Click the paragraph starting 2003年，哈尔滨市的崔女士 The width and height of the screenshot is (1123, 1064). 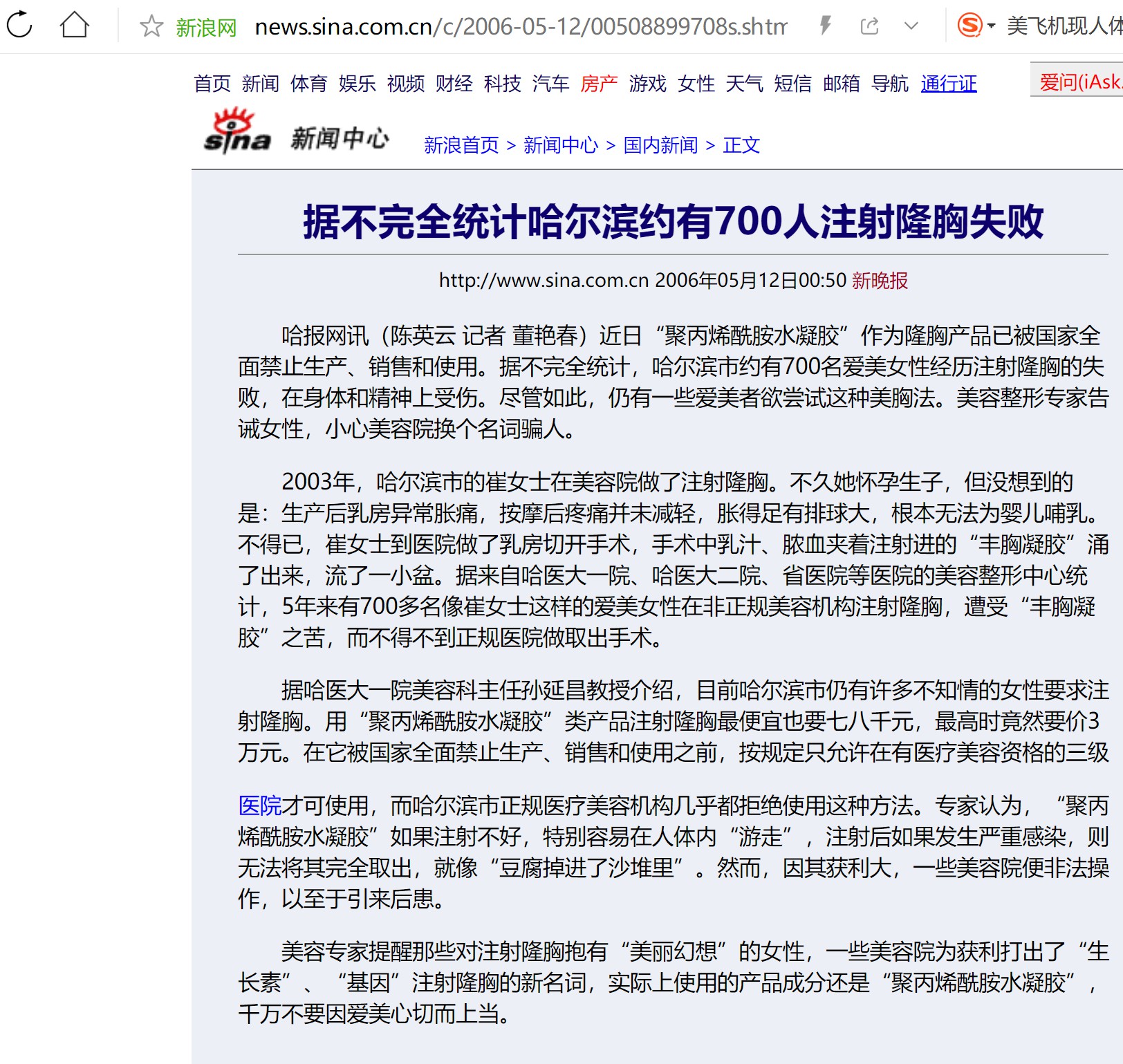tap(673, 560)
